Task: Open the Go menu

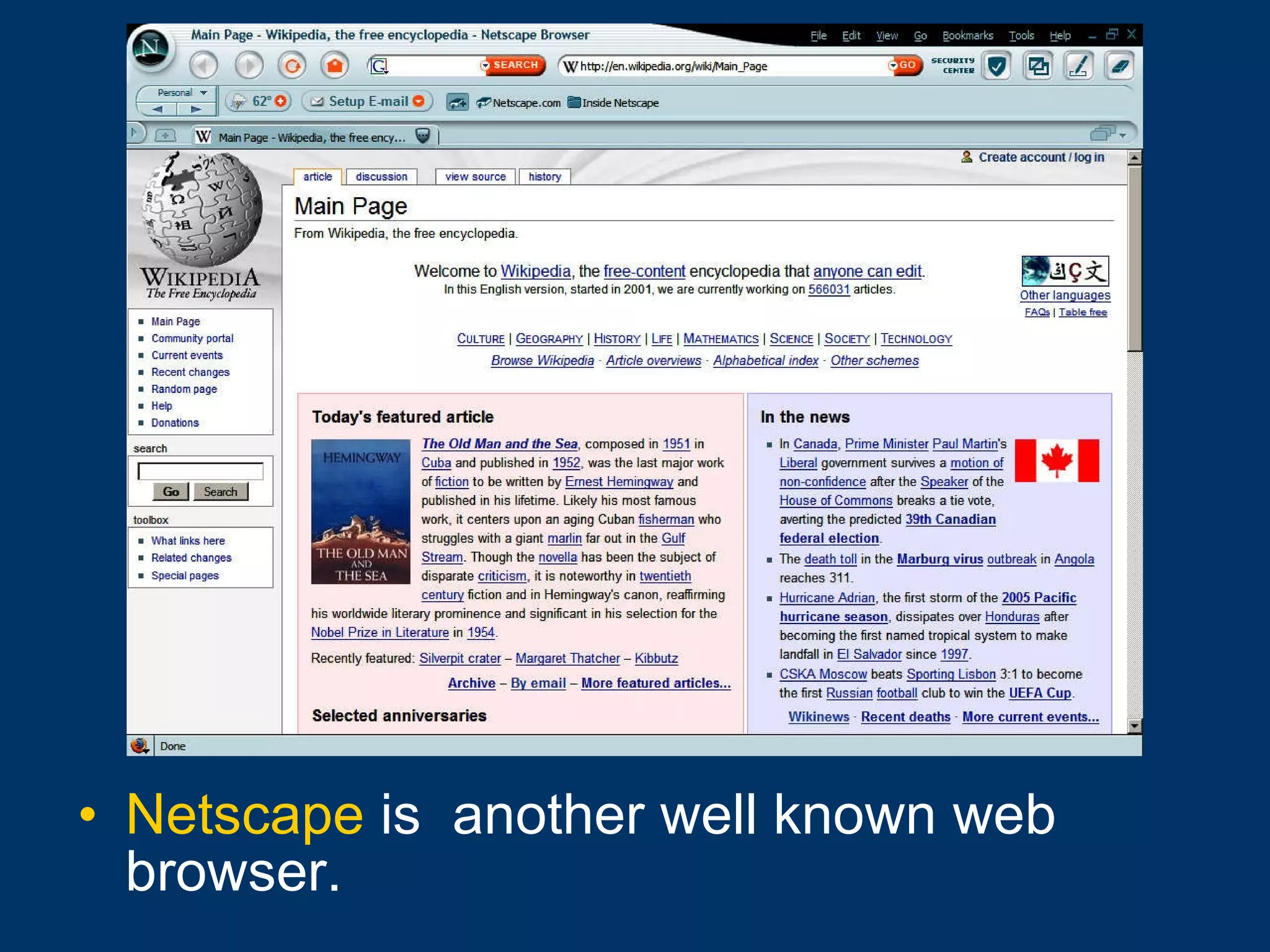Action: click(920, 36)
